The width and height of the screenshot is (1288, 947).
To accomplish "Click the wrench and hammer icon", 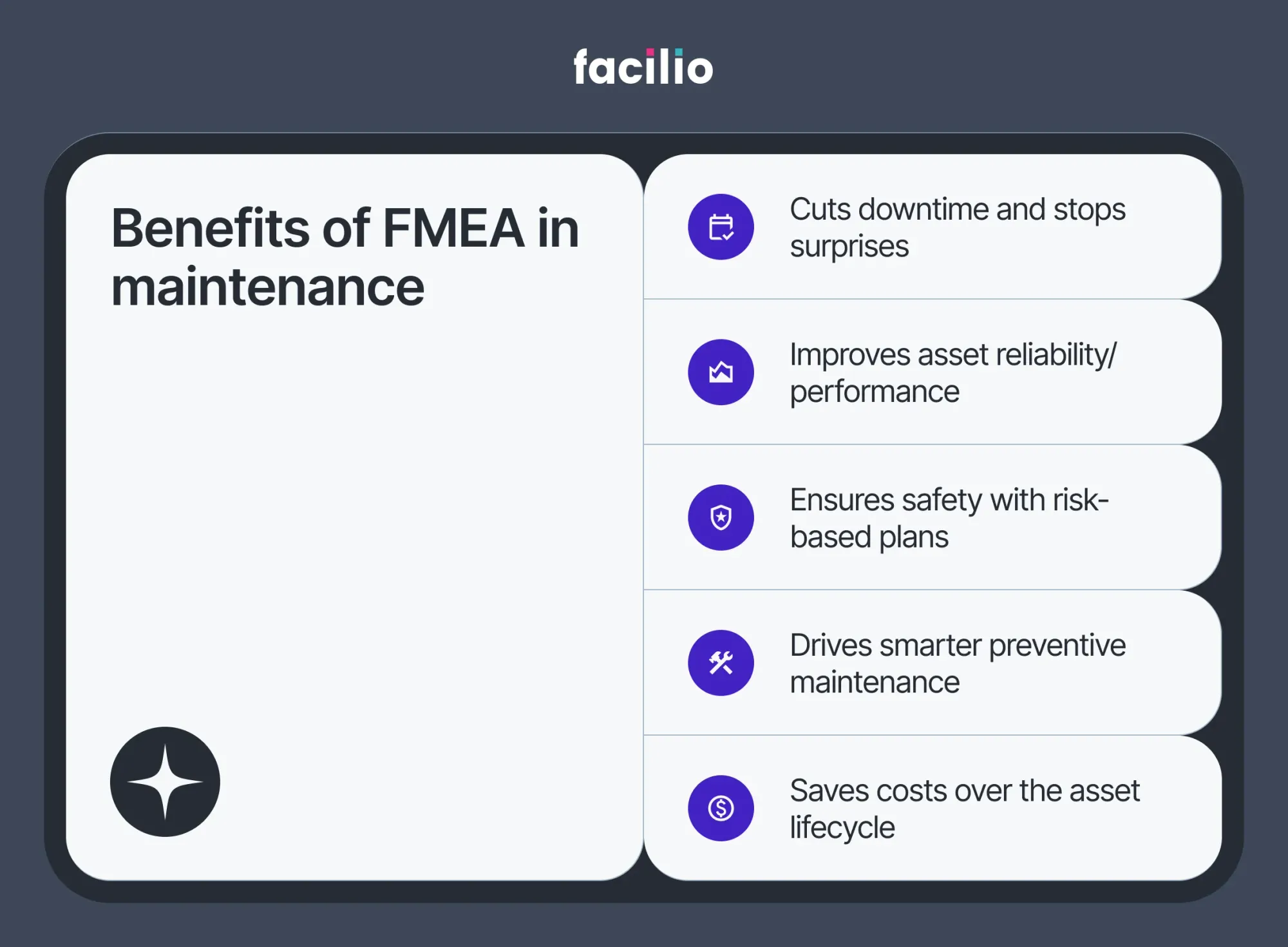I will point(721,663).
